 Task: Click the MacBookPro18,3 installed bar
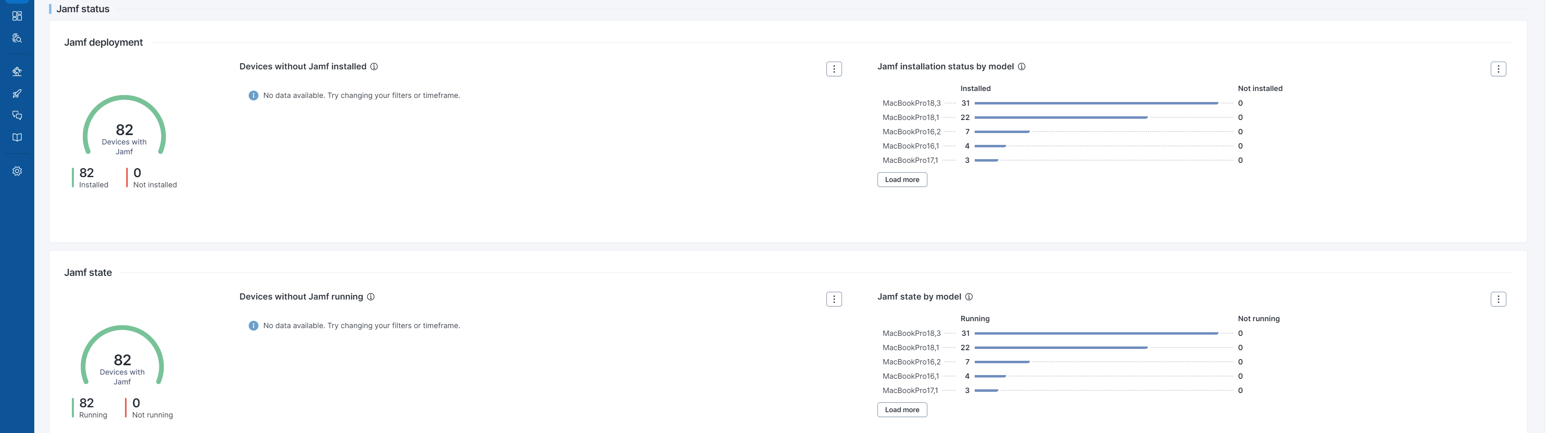click(1096, 103)
